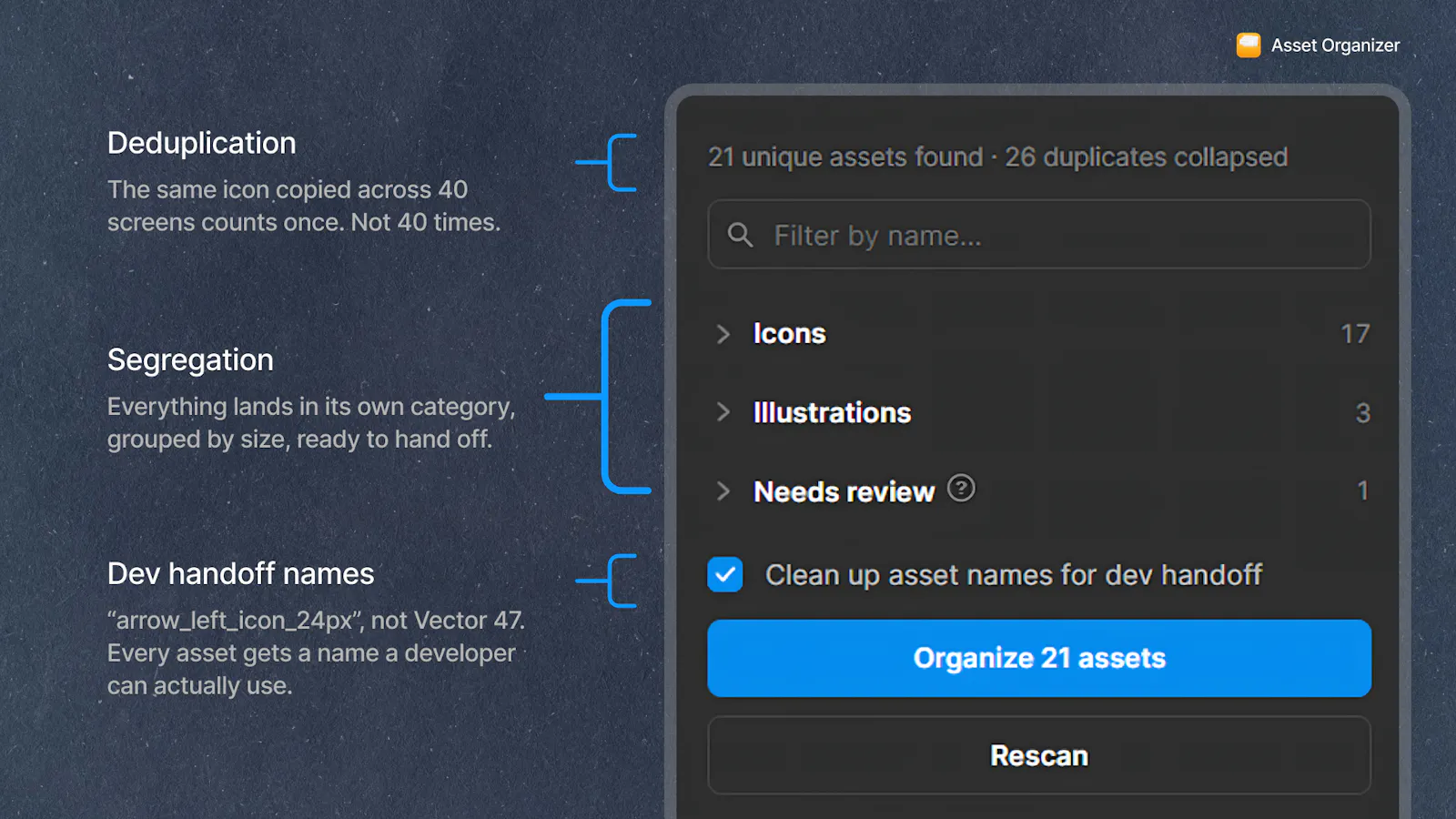
Task: Click the 'Everything lands in its own category' paragraph
Action: click(x=311, y=422)
